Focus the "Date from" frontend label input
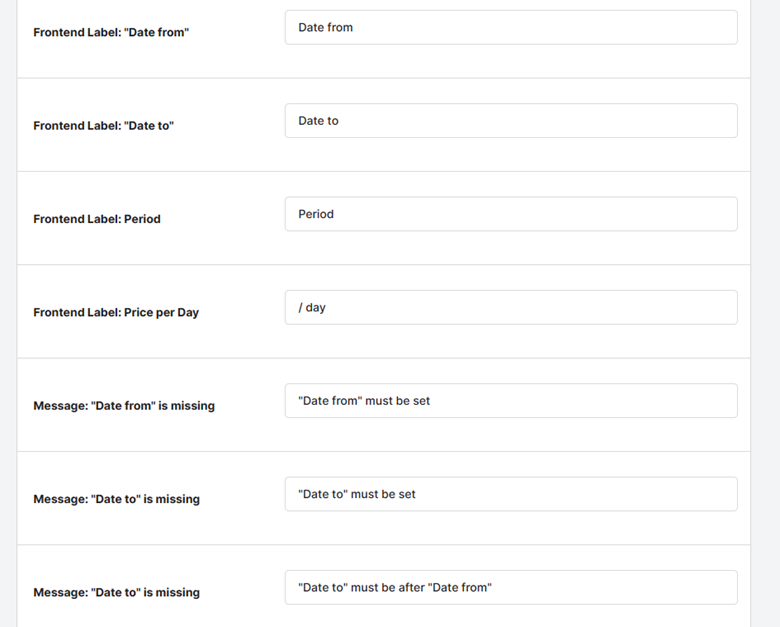This screenshot has height=627, width=780. pos(511,27)
